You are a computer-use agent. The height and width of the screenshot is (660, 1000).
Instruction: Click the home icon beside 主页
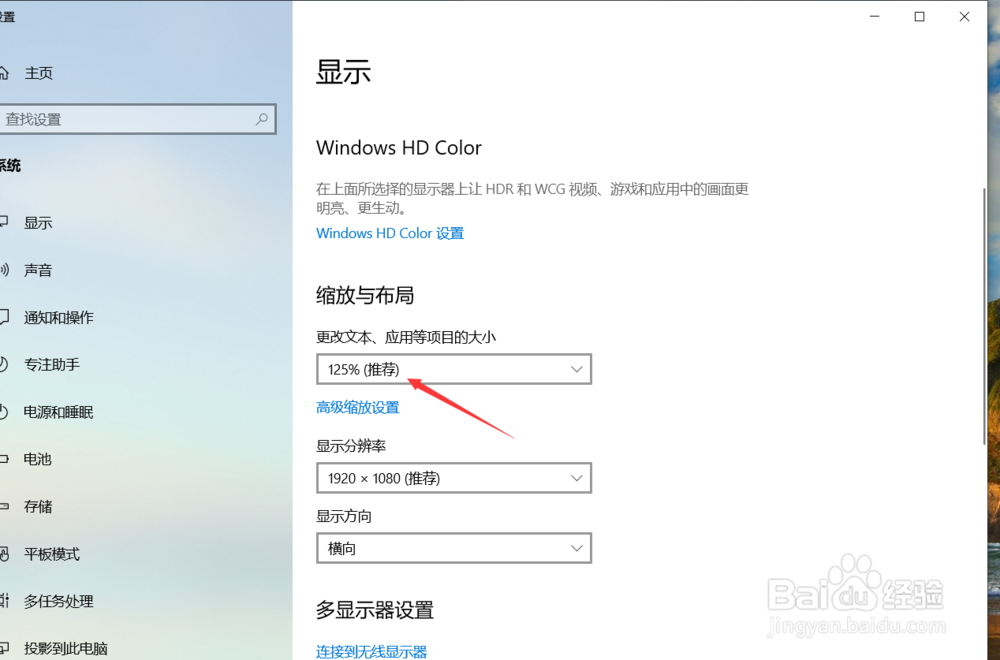[3, 73]
